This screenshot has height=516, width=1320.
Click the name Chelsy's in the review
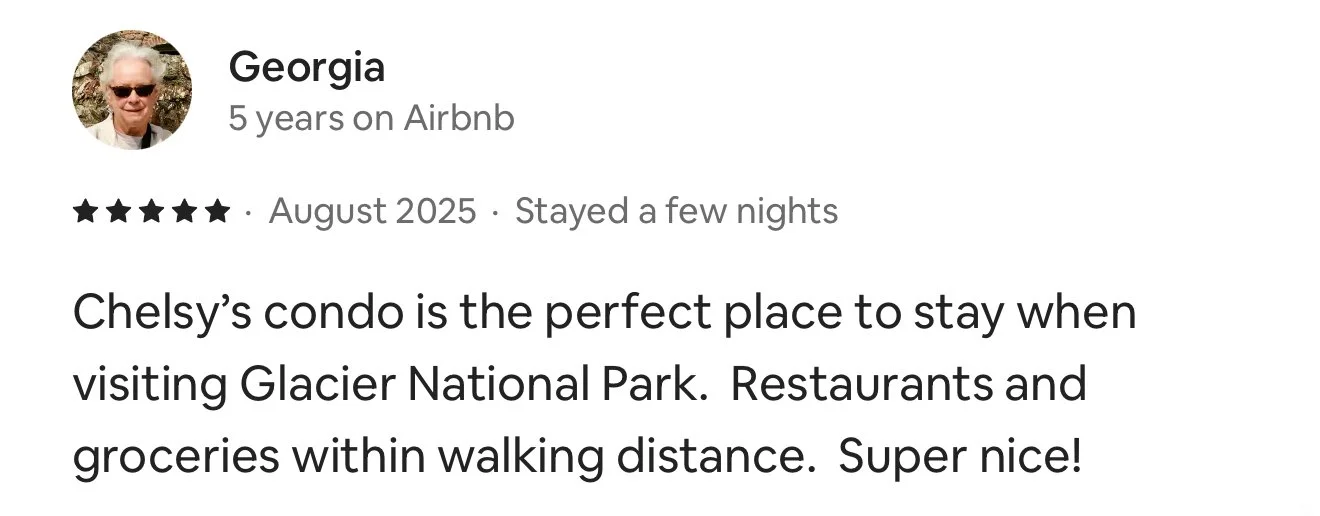coord(162,314)
